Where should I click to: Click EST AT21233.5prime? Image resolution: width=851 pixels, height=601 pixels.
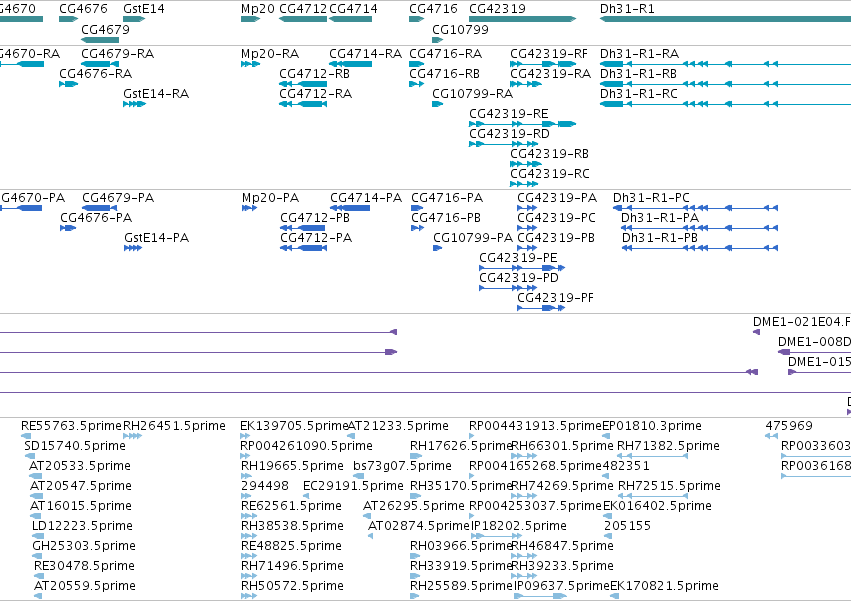pyautogui.click(x=351, y=436)
